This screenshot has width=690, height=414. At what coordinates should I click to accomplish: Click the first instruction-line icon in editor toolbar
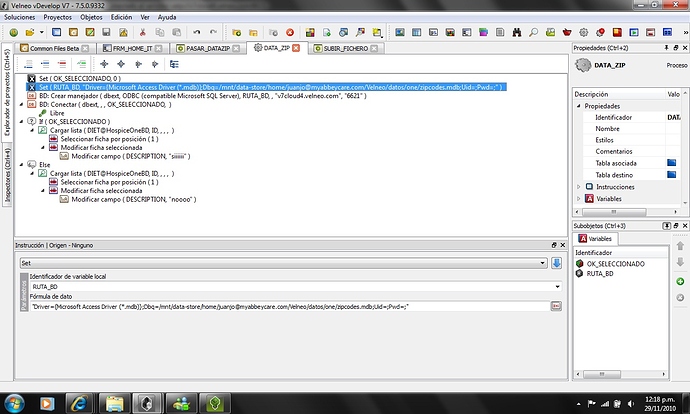pyautogui.click(x=28, y=64)
